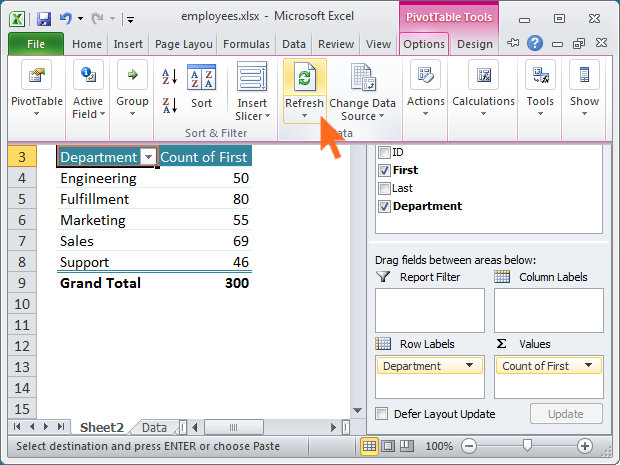Select the Sheet2 sheet tab
Screen dimensions: 620x465
point(102,427)
